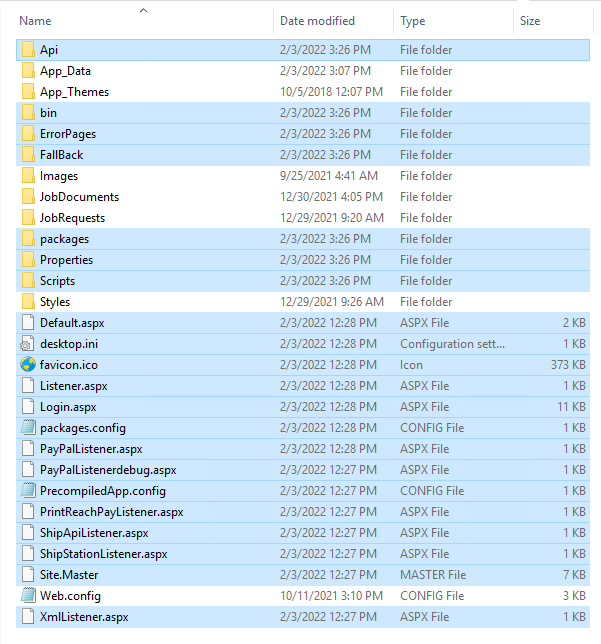Select the ShipApiListener.aspx file name
The image size is (601, 644).
click(94, 533)
